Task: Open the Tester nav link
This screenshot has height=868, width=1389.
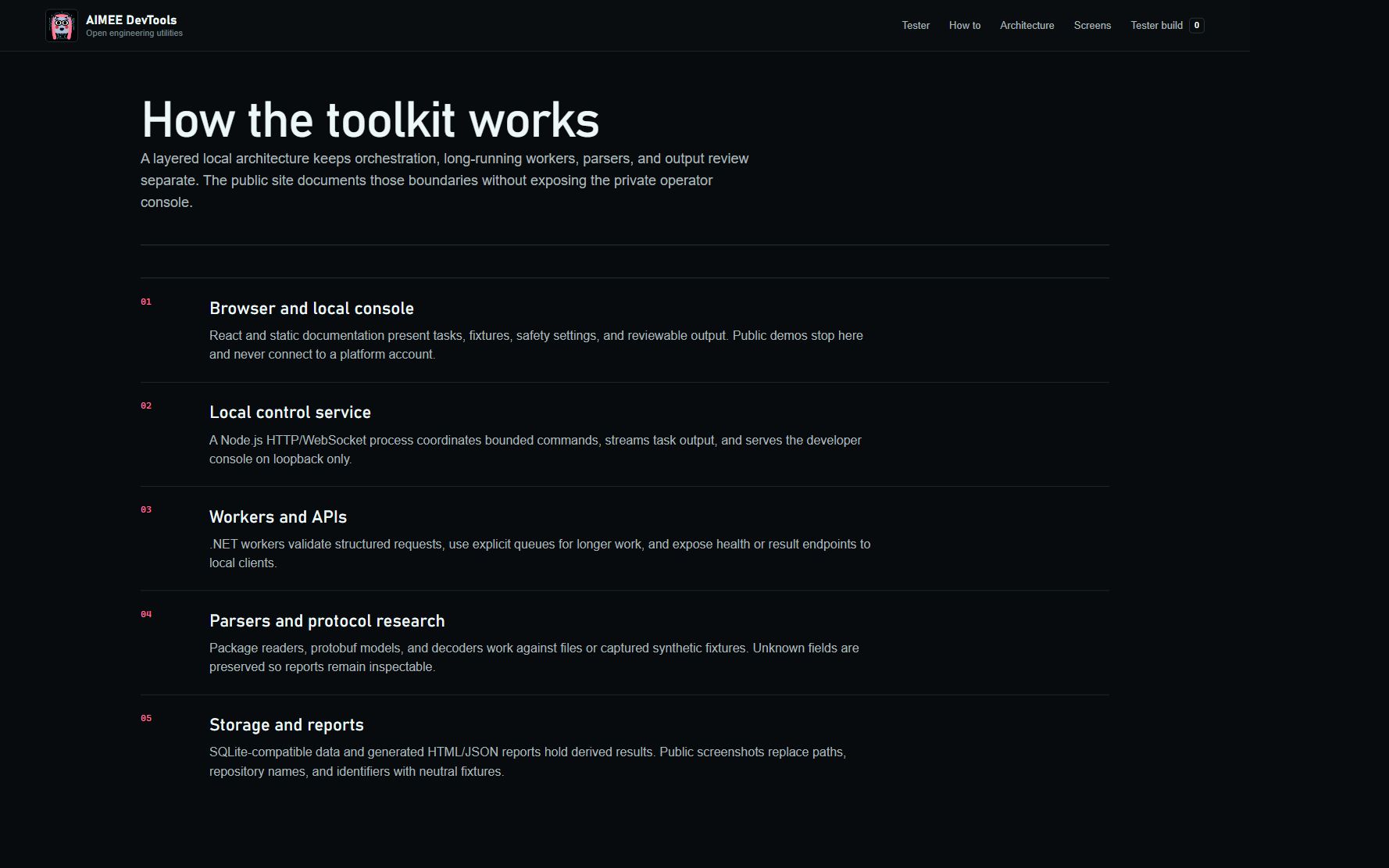Action: pyautogui.click(x=916, y=26)
